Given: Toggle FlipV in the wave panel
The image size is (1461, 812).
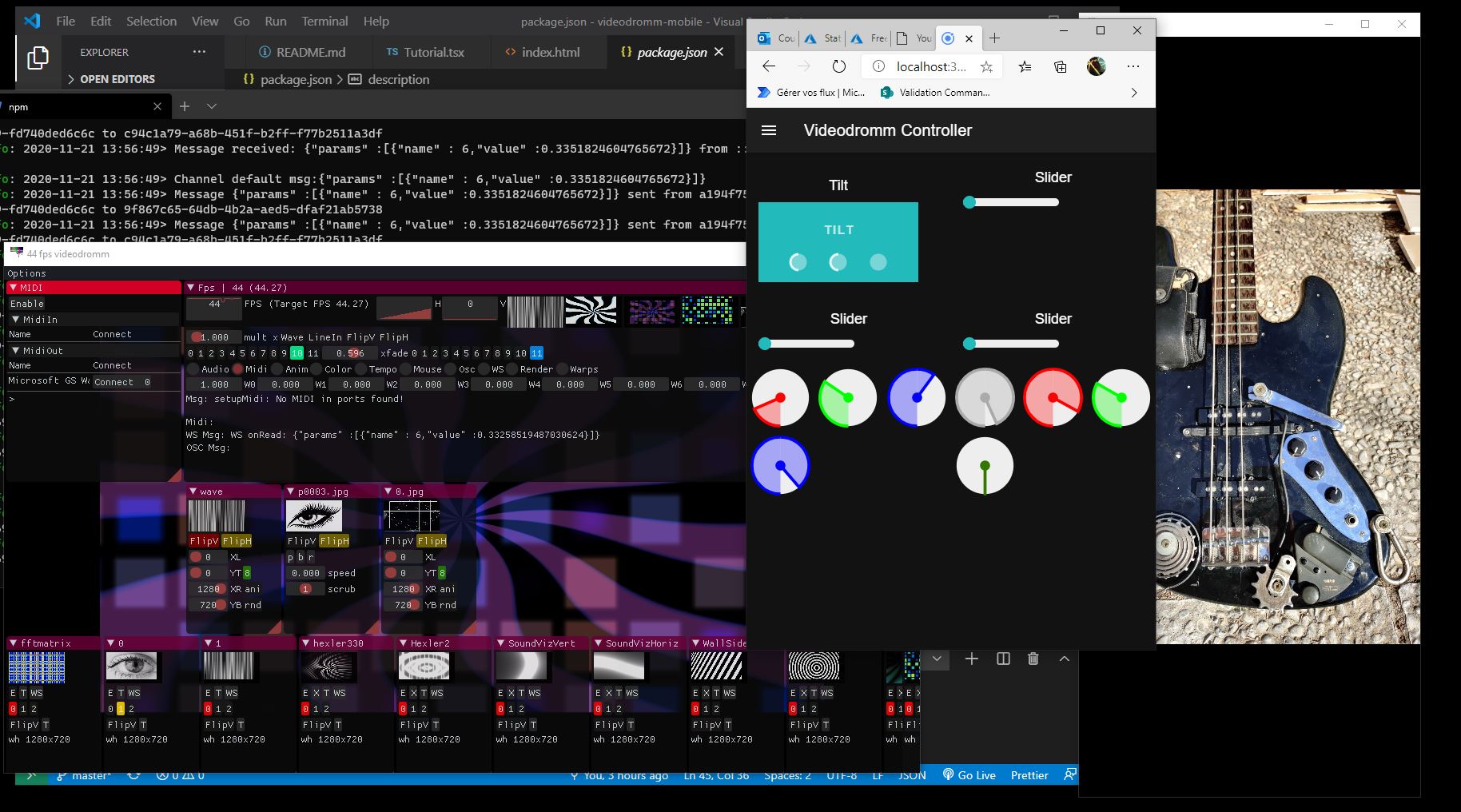Looking at the screenshot, I should [203, 541].
